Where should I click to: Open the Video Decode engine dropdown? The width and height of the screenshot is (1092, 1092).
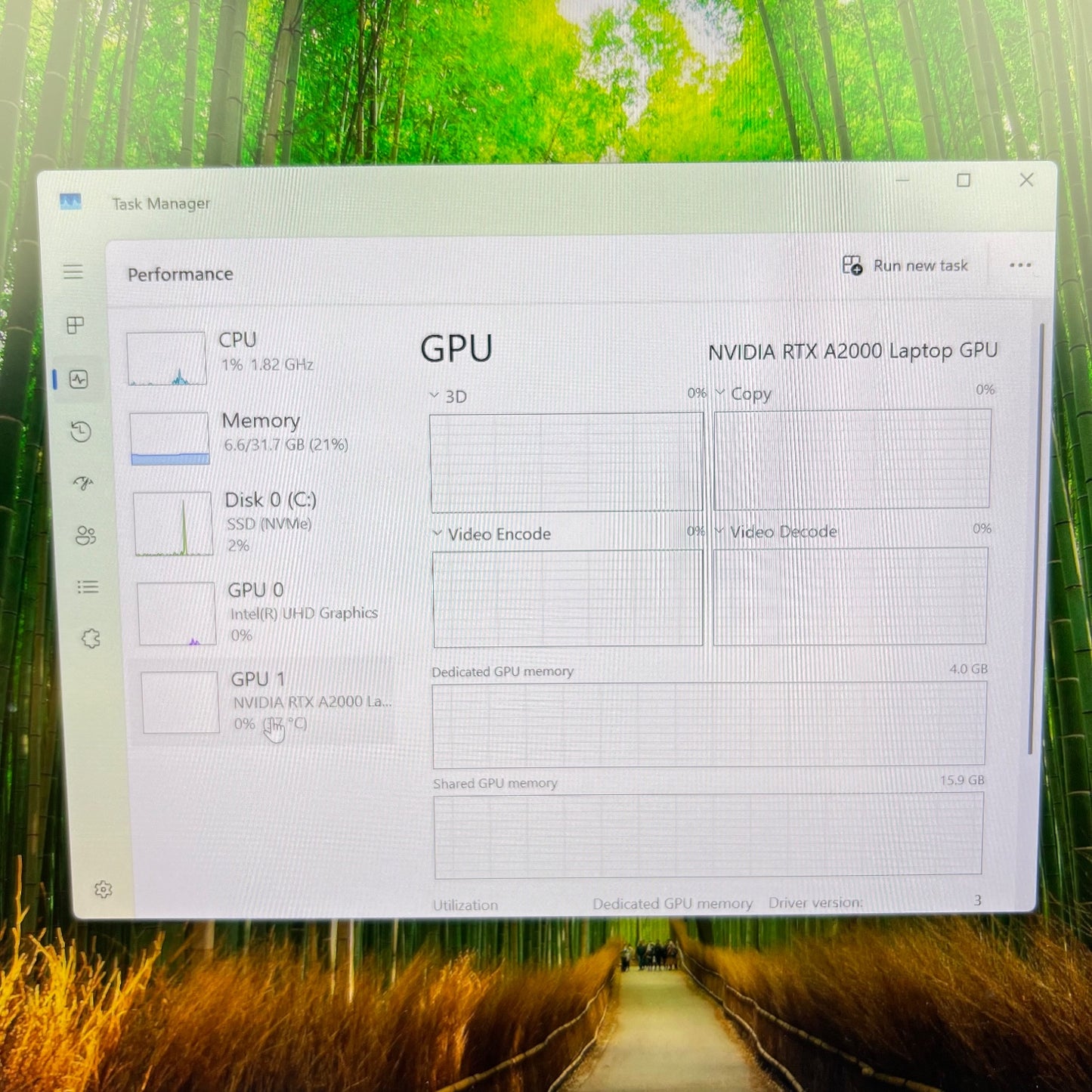point(719,531)
